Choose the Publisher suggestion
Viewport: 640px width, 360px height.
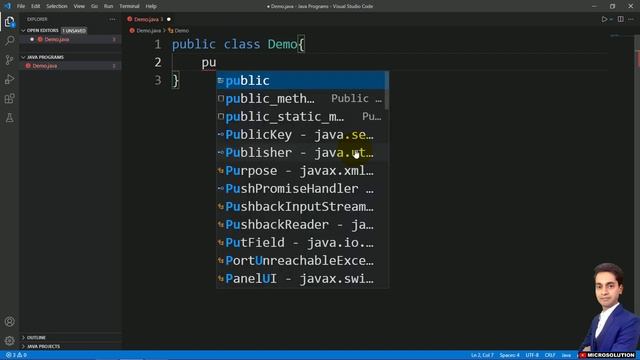pos(302,153)
